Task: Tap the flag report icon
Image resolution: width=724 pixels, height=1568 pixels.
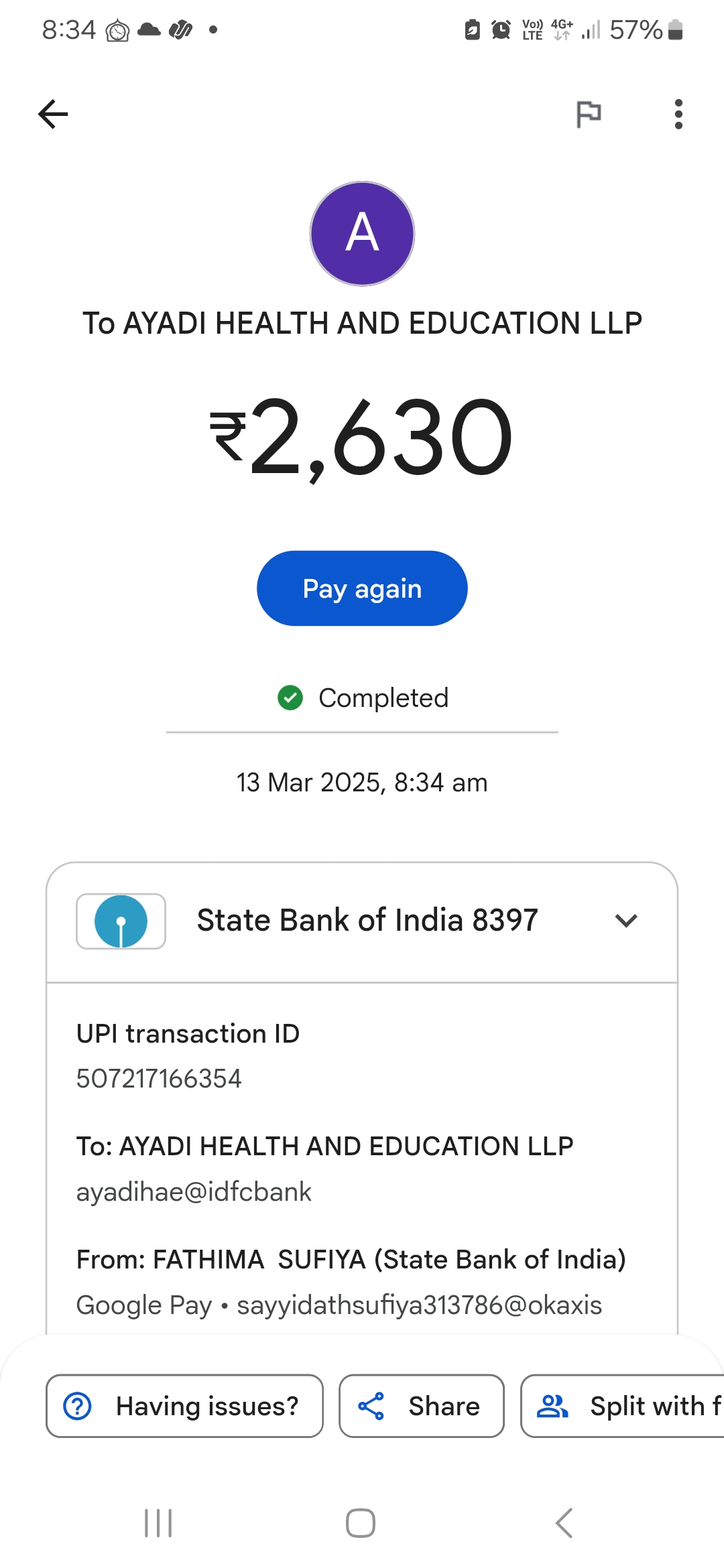Action: [589, 114]
